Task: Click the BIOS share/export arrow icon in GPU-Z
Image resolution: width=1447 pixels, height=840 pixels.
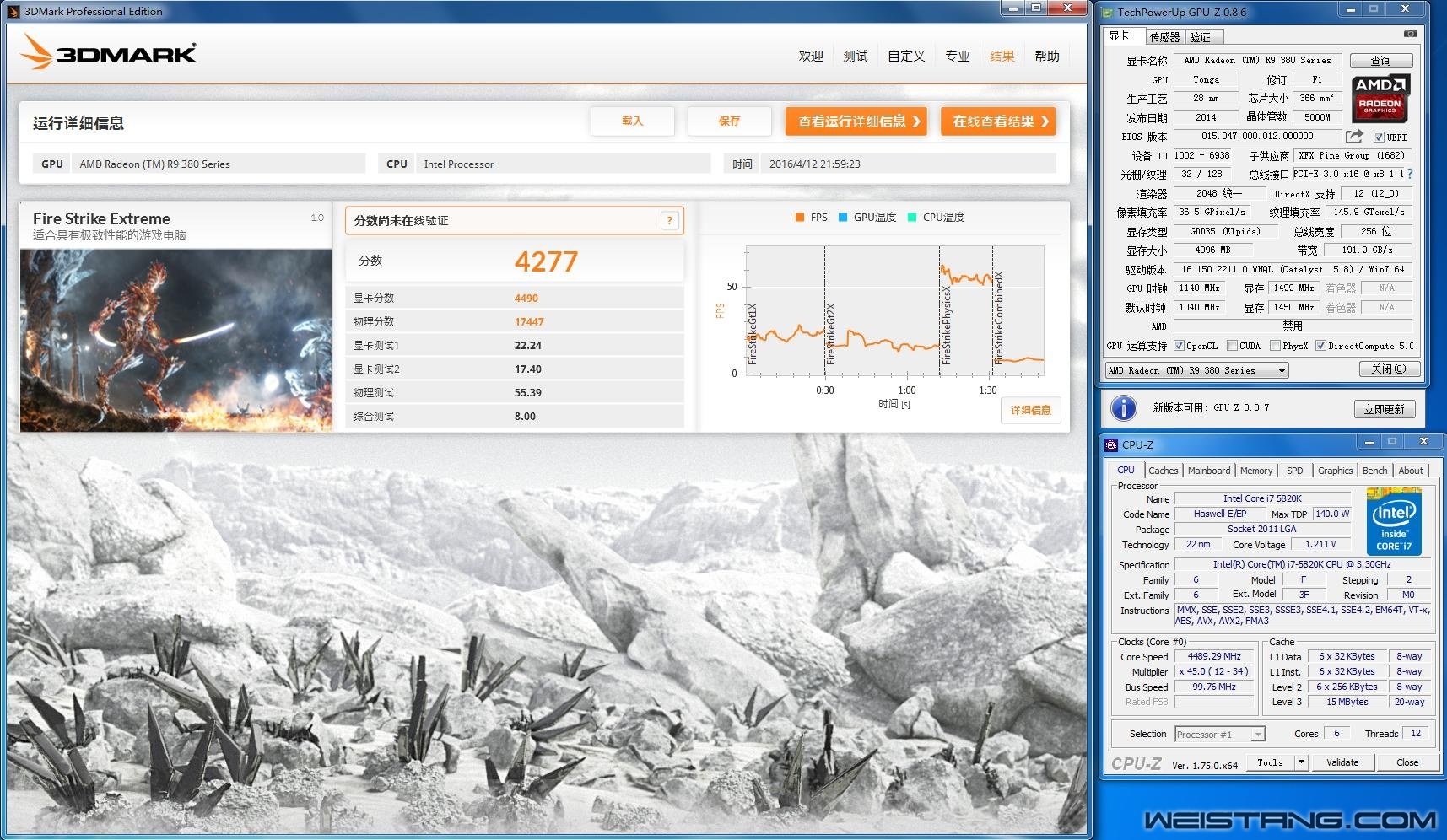Action: pyautogui.click(x=1354, y=136)
